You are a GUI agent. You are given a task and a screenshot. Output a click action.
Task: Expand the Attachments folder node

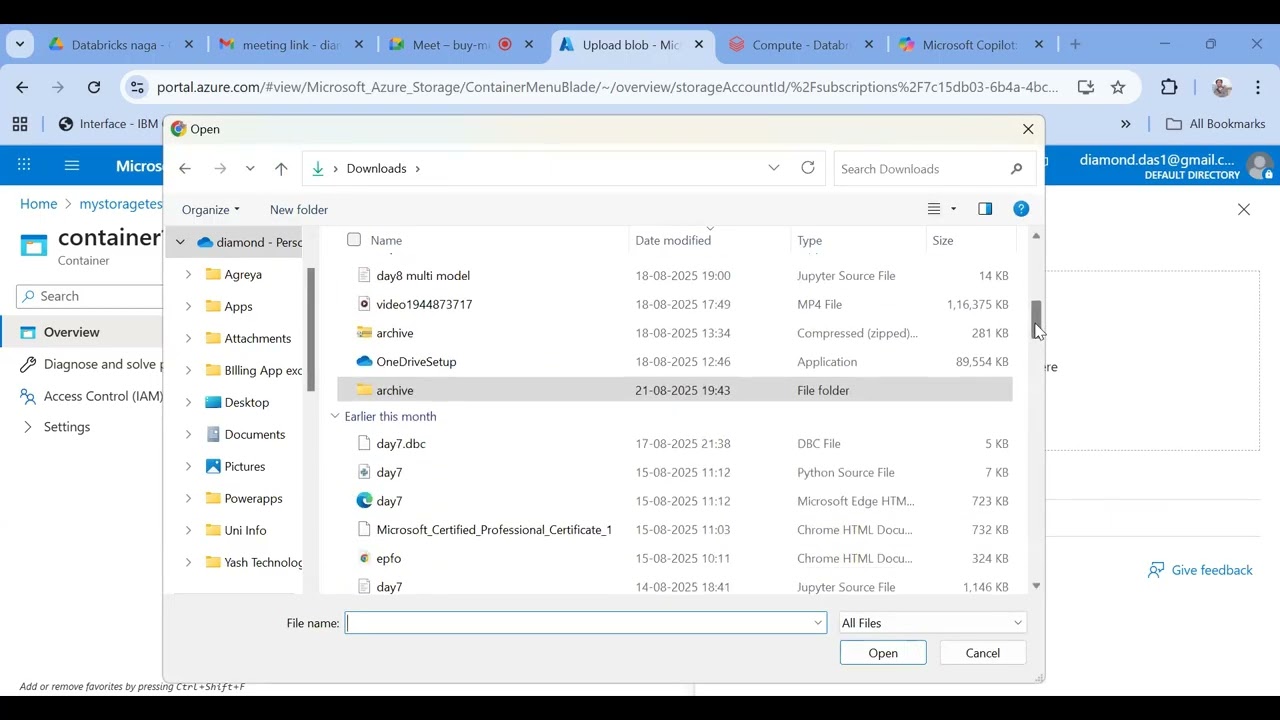(x=188, y=338)
